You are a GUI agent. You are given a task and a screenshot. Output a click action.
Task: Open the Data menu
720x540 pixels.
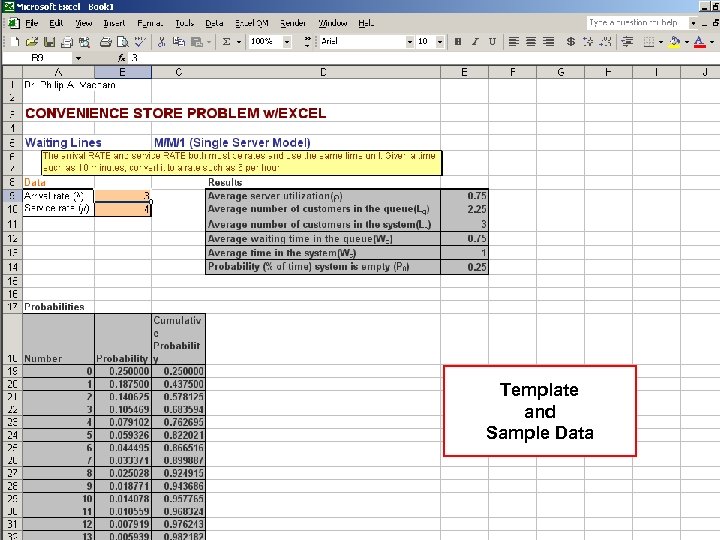click(x=214, y=23)
